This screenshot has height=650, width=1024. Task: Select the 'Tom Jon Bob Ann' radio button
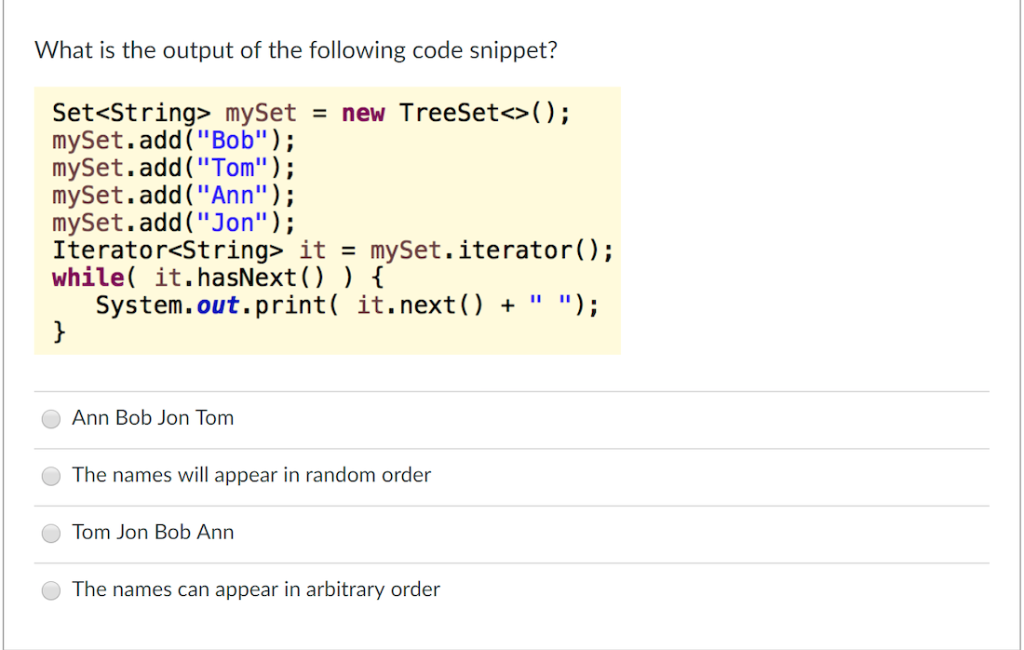click(51, 533)
